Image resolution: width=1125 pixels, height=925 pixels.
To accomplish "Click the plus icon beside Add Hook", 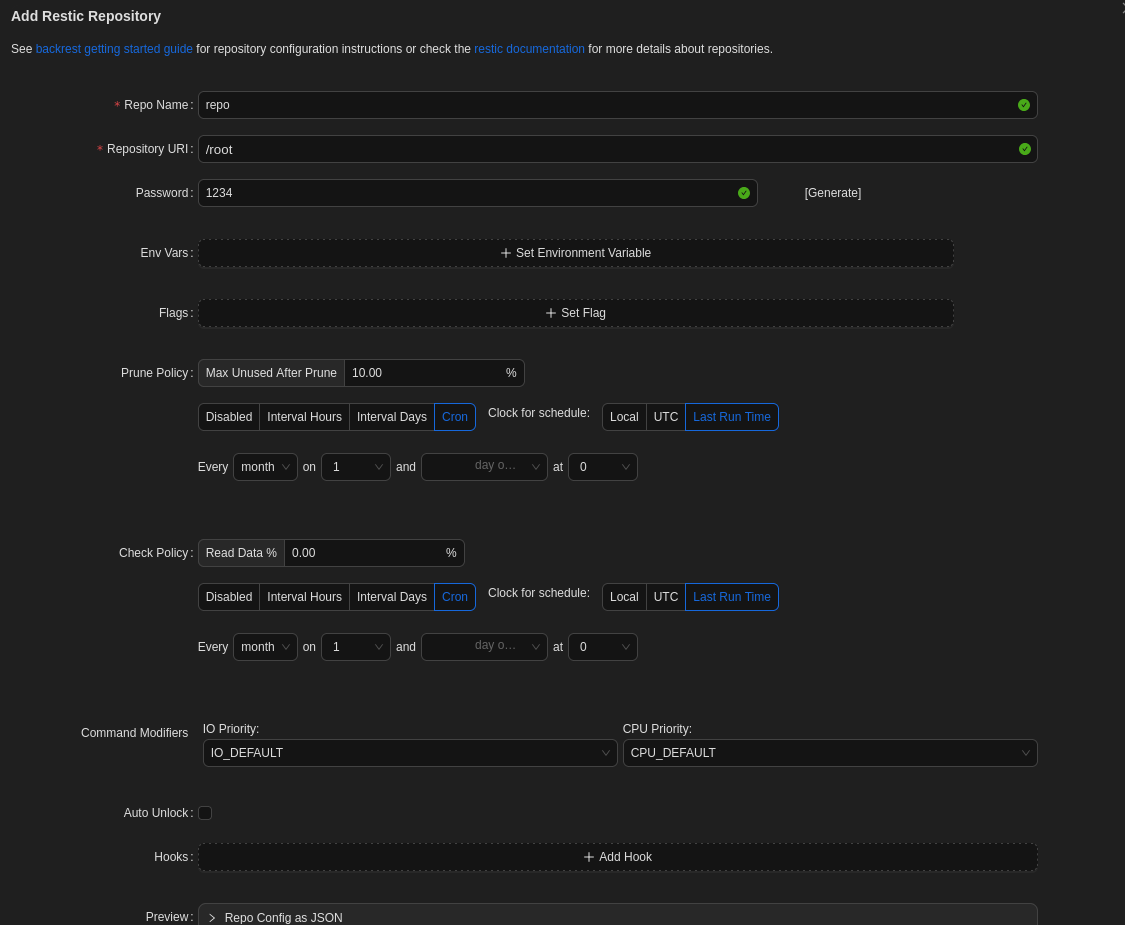I will coord(589,857).
